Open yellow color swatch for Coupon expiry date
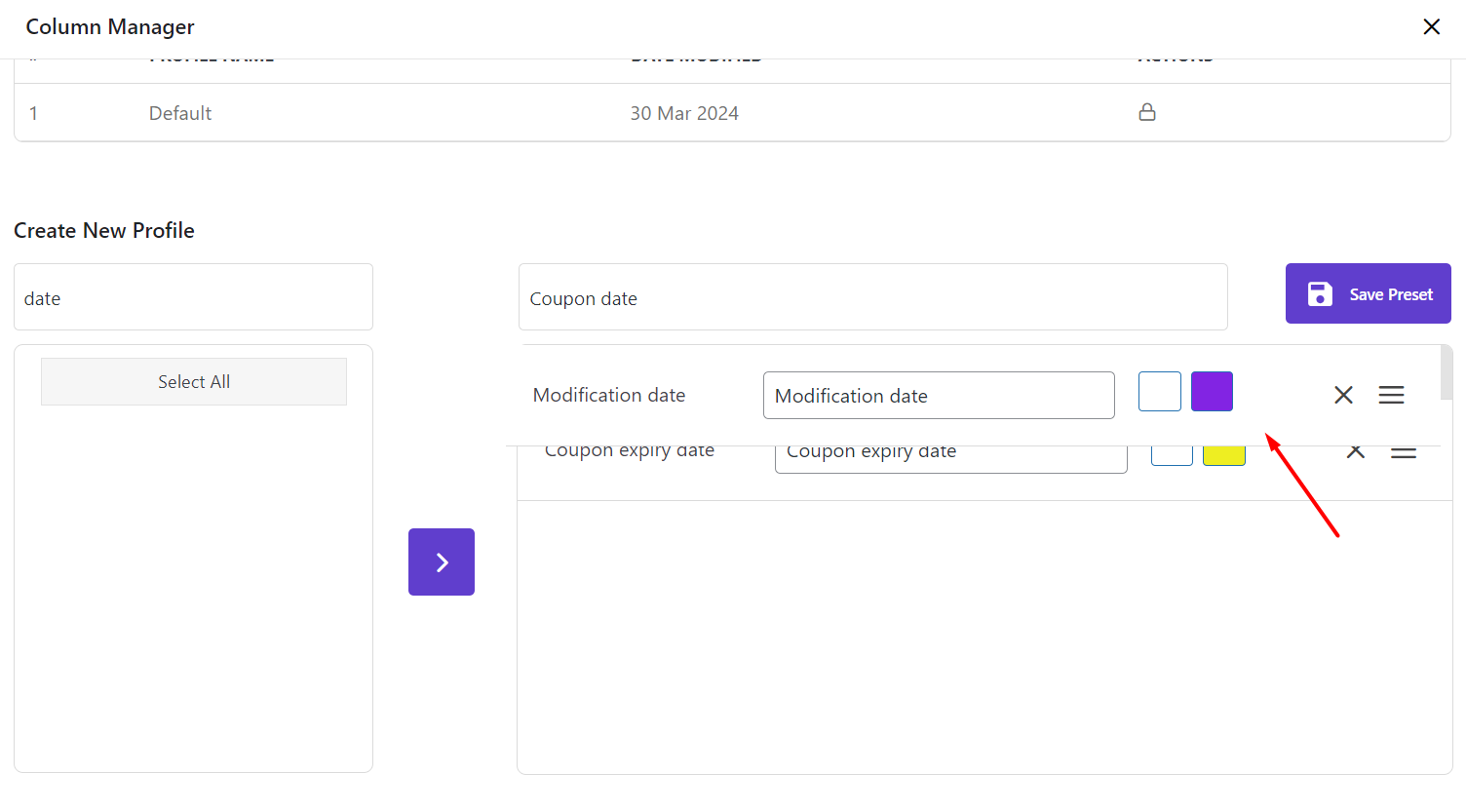This screenshot has width=1466, height=812. [x=1224, y=456]
